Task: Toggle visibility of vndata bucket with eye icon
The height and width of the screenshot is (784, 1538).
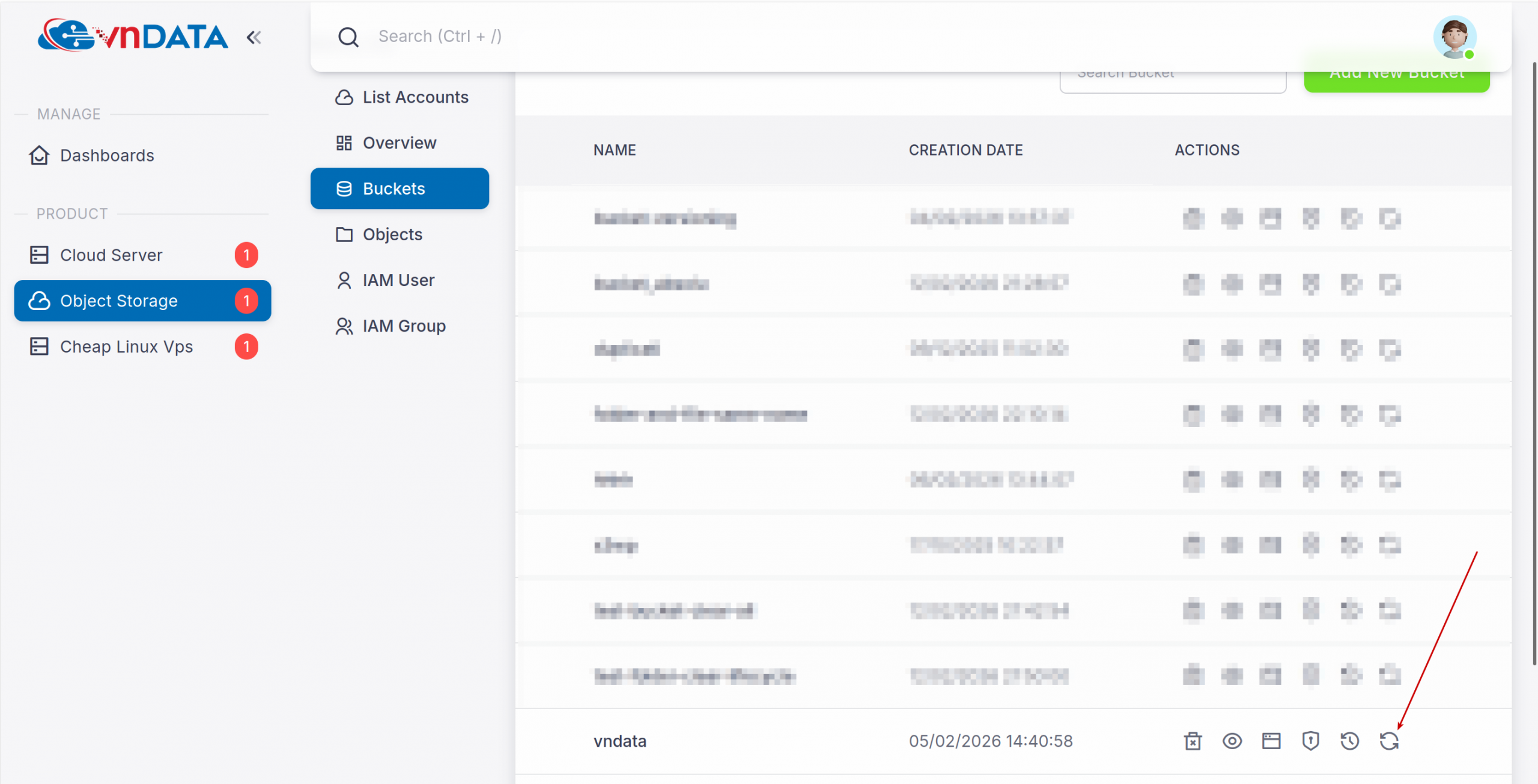Action: pyautogui.click(x=1232, y=741)
